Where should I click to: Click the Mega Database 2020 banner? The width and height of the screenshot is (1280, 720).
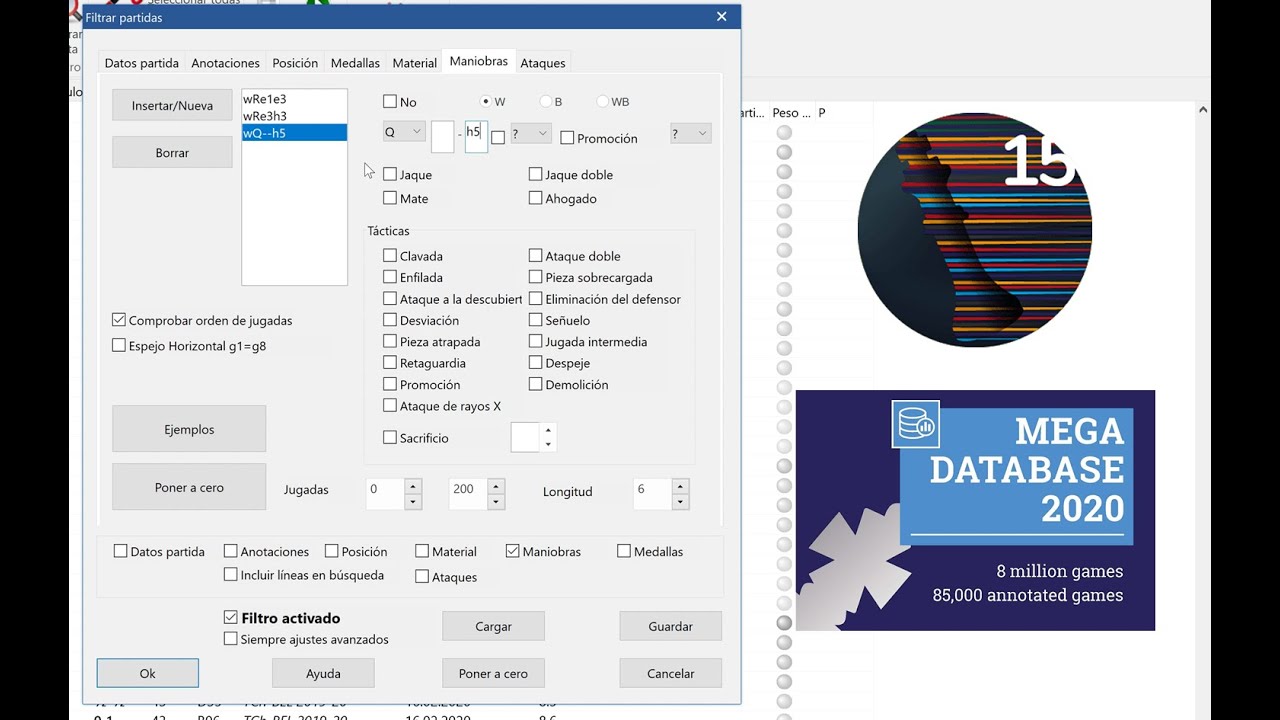pos(975,510)
